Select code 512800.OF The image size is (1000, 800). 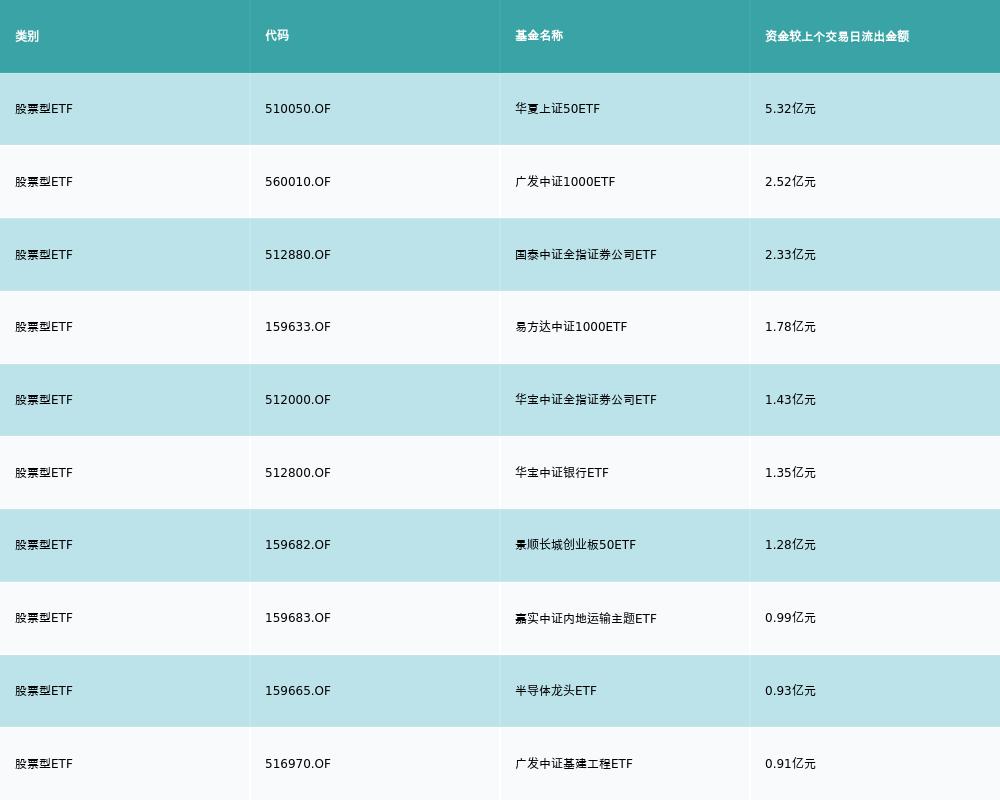[298, 473]
